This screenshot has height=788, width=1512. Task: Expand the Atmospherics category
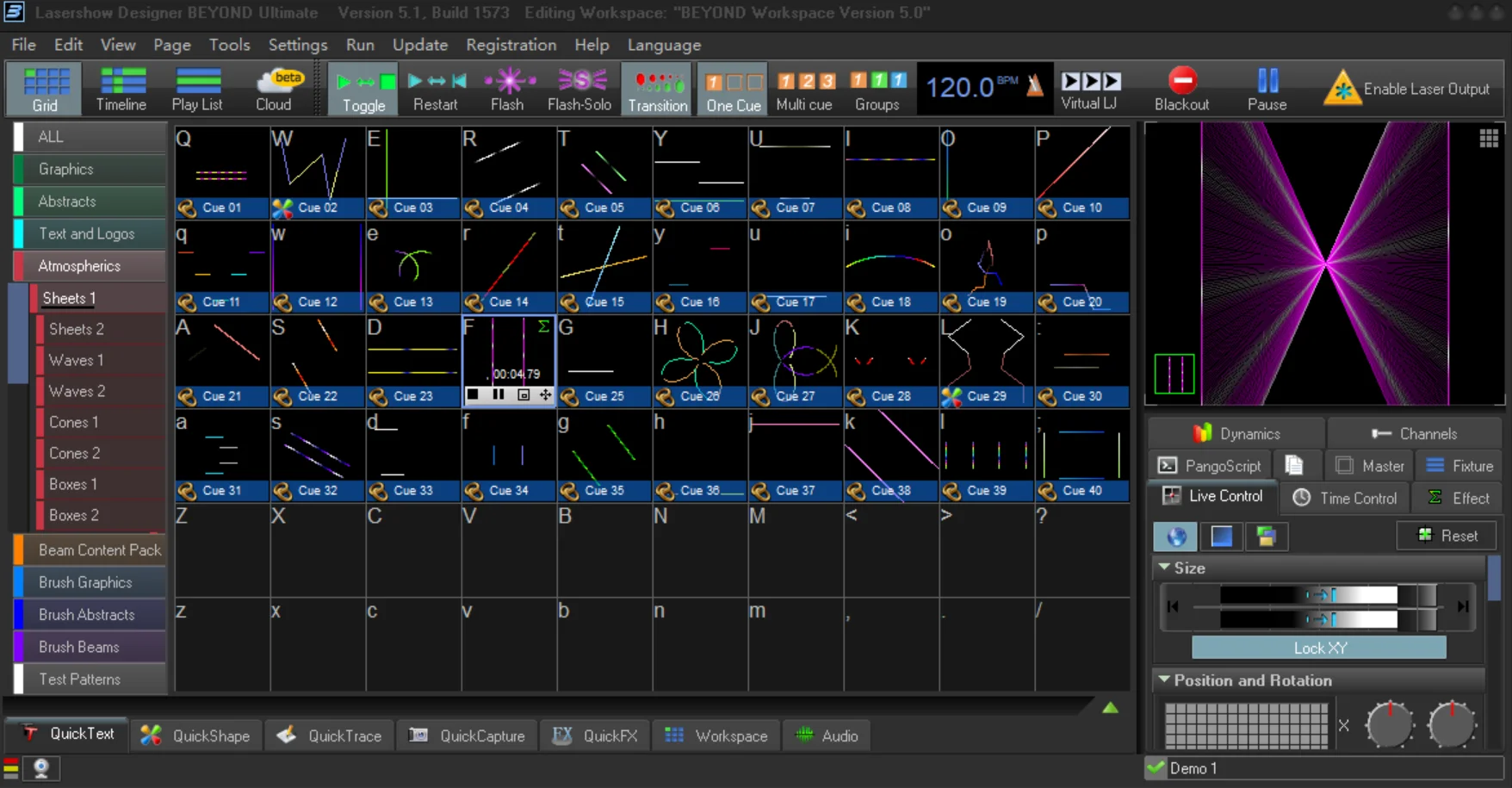90,265
